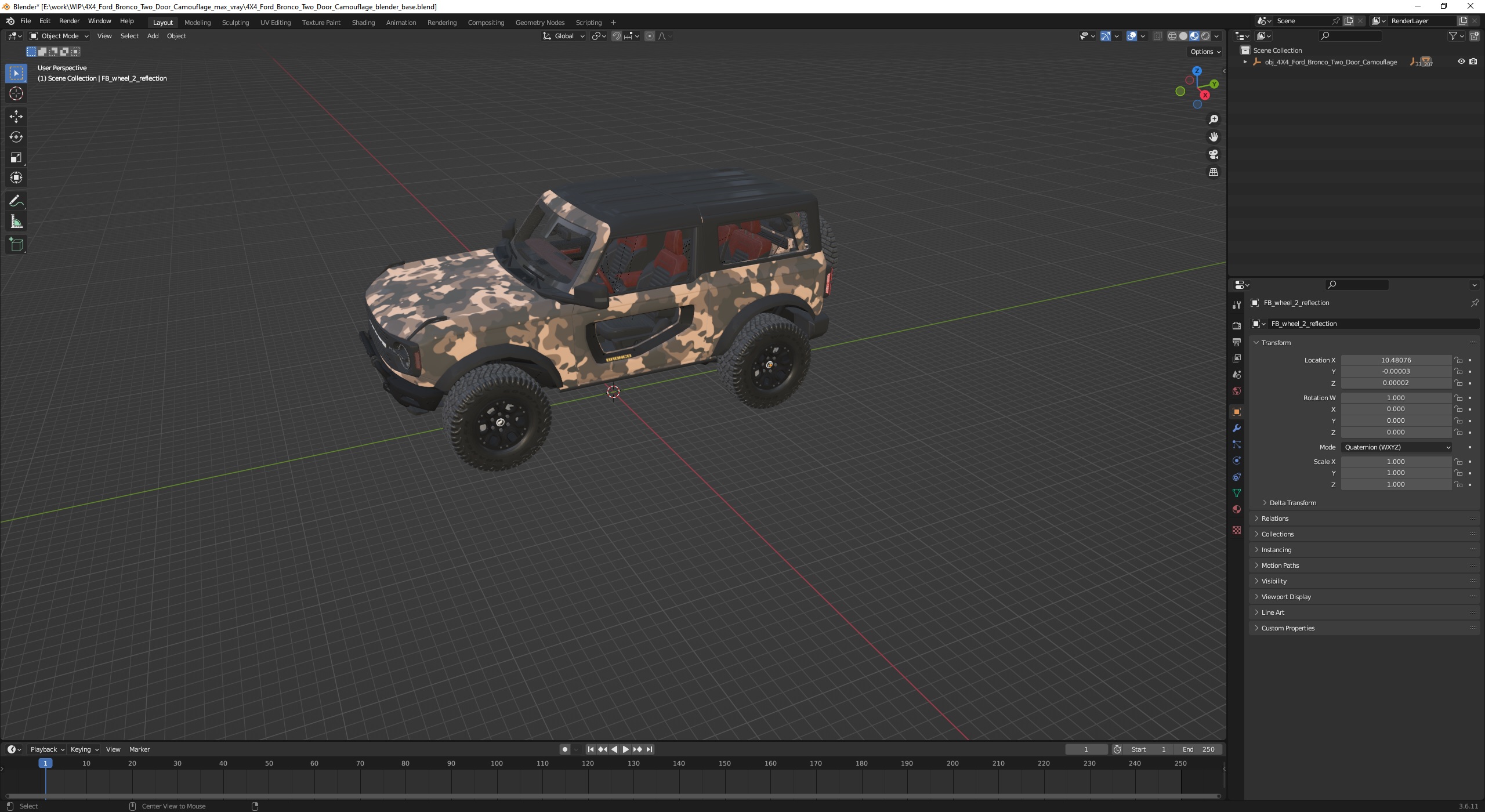1485x812 pixels.
Task: Jump to the timeline end frame
Action: pos(649,749)
